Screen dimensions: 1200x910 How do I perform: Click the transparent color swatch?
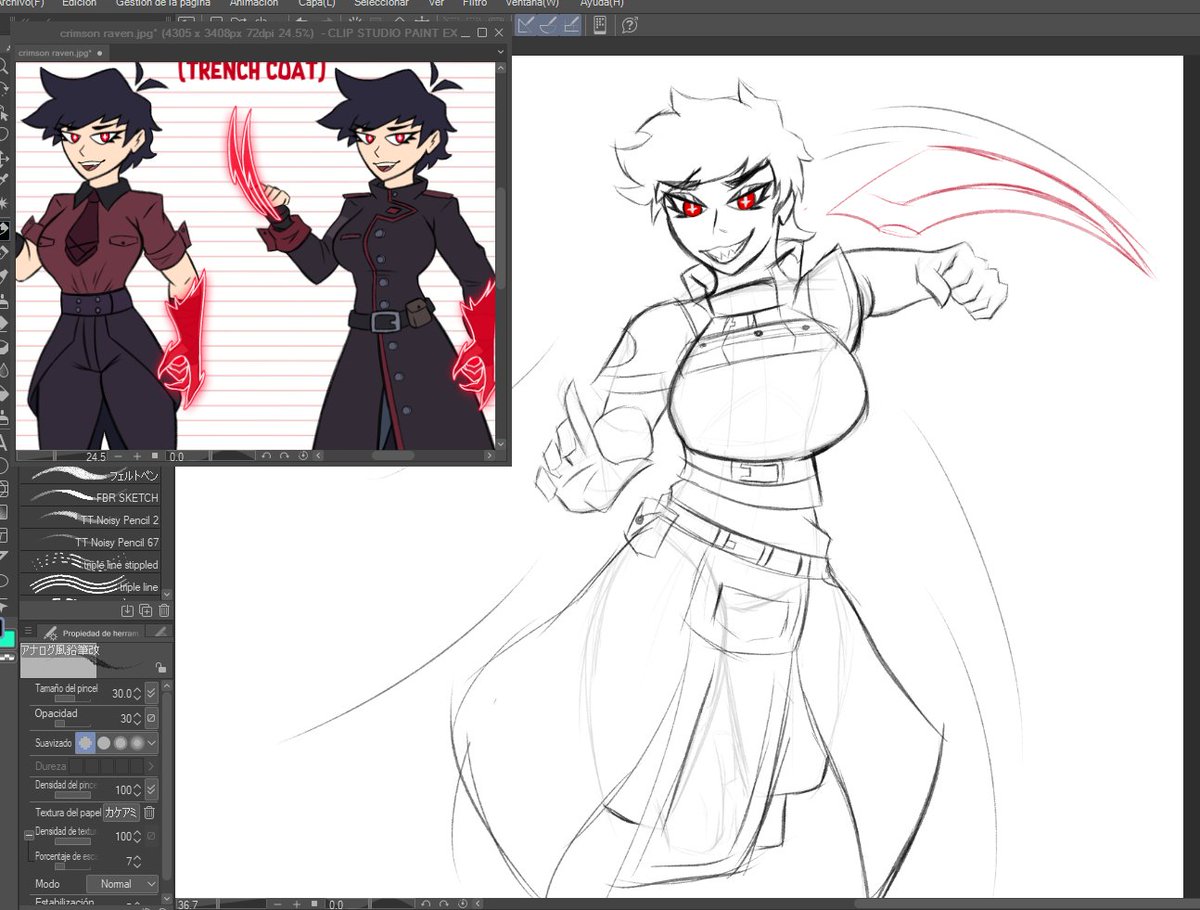point(8,657)
